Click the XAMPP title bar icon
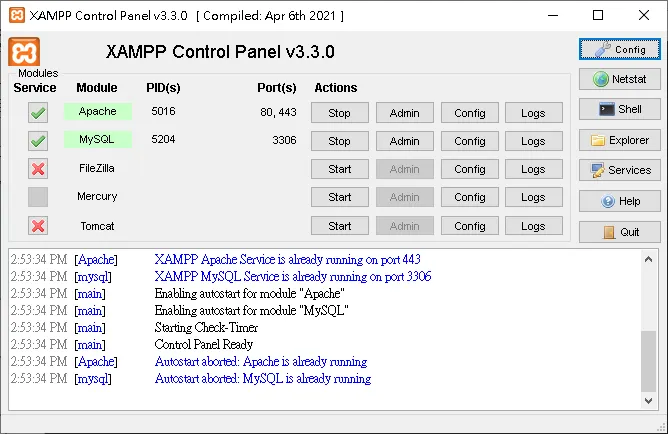The width and height of the screenshot is (668, 434). pos(17,15)
